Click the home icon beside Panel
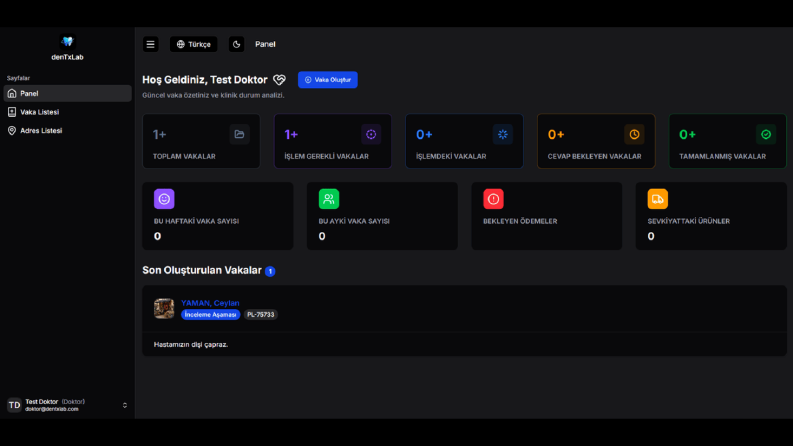793x446 pixels. pyautogui.click(x=12, y=94)
